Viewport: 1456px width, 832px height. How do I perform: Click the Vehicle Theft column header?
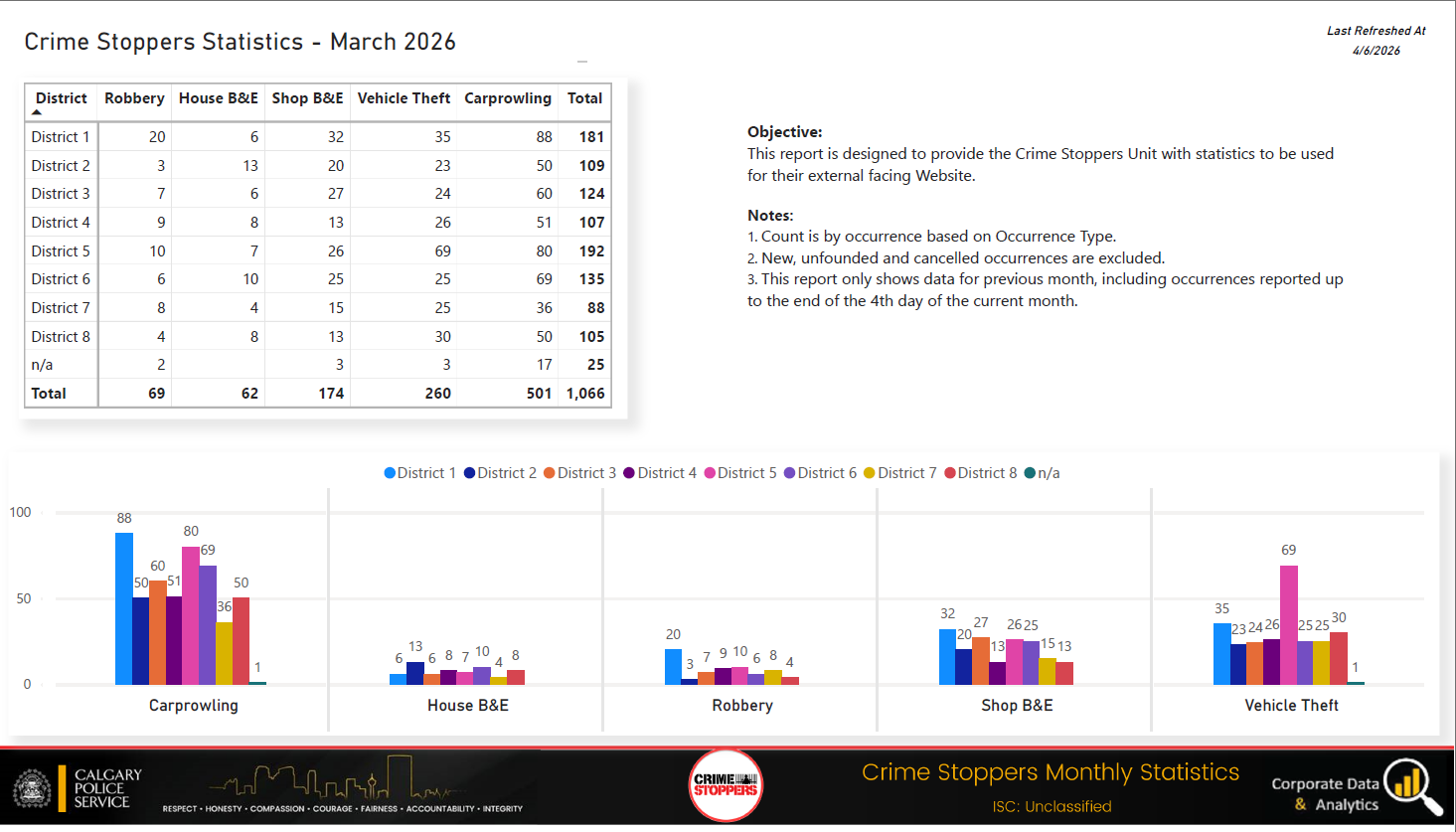[x=404, y=98]
